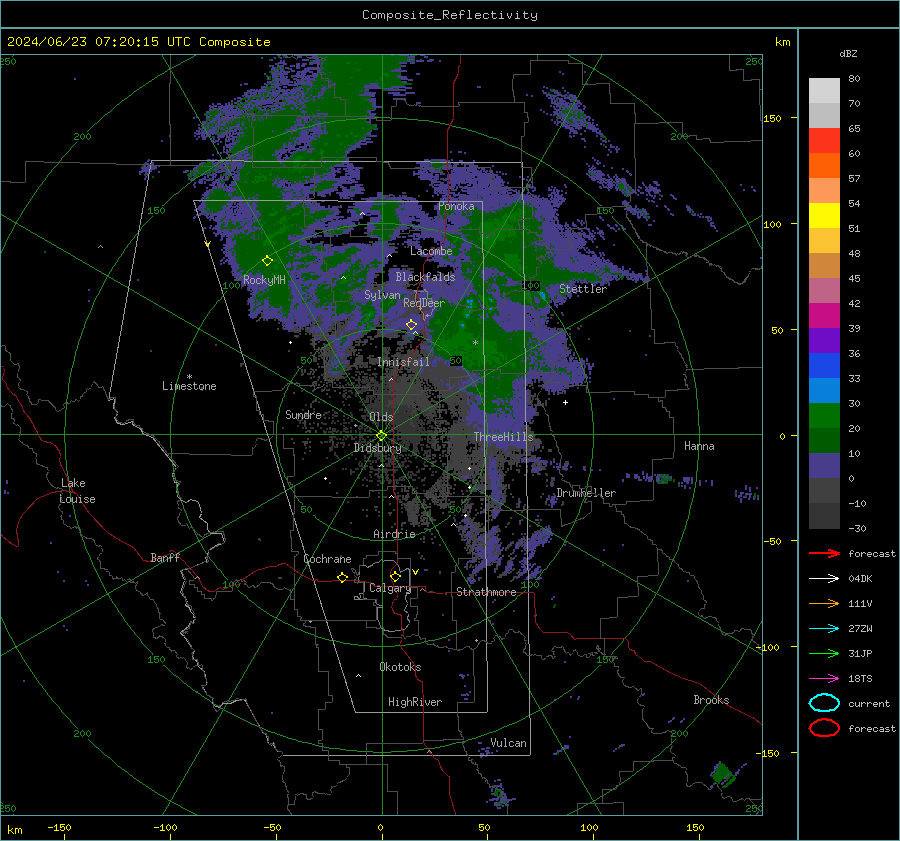The image size is (900, 841).
Task: Click the Limestone label
Action: click(189, 386)
